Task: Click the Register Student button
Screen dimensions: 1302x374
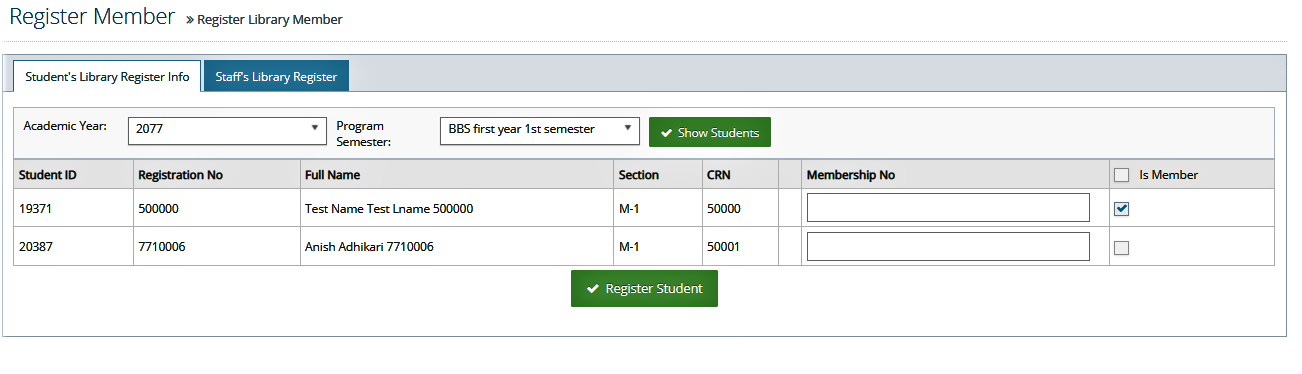Action: click(x=644, y=288)
